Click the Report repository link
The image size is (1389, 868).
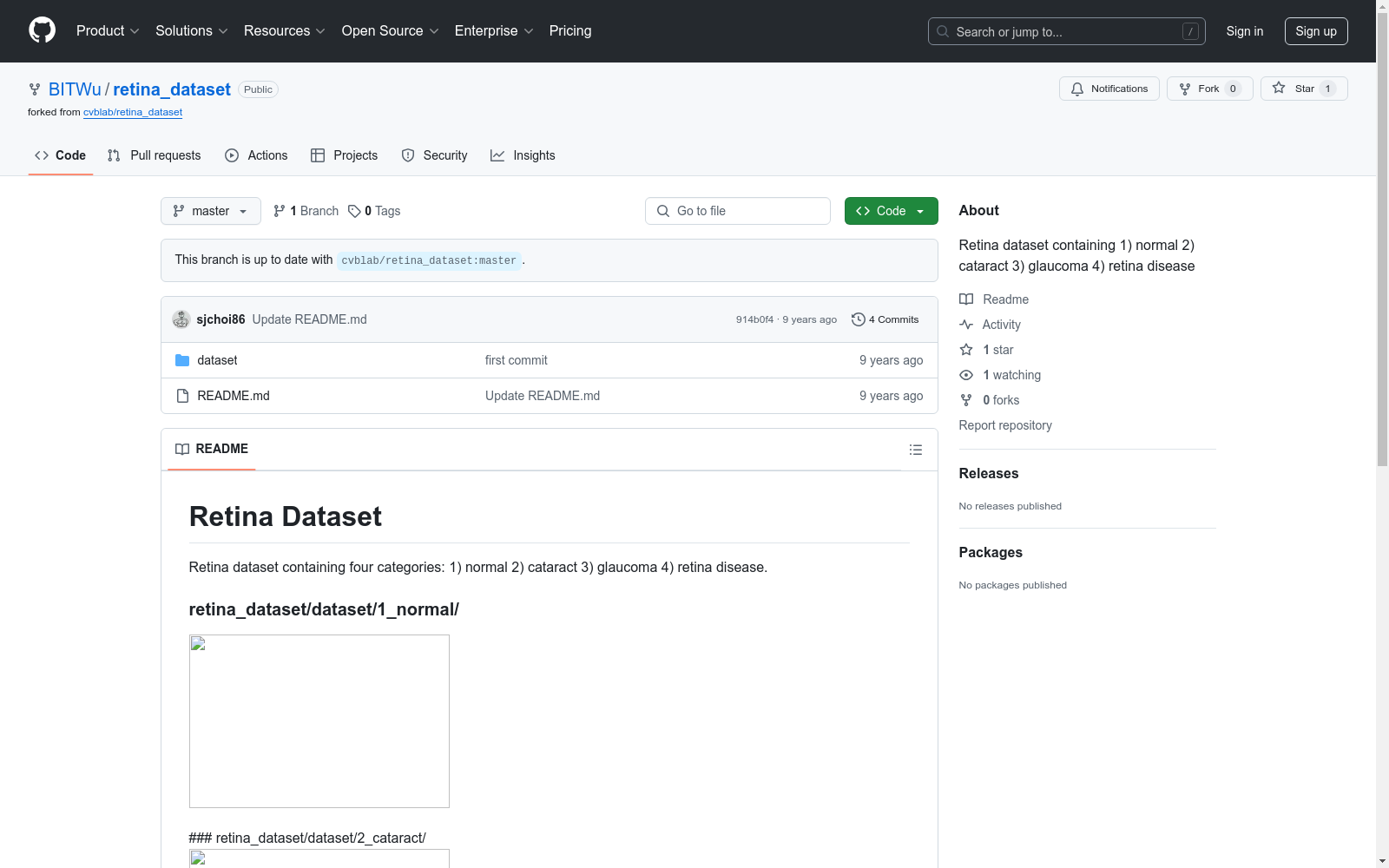pos(1005,425)
